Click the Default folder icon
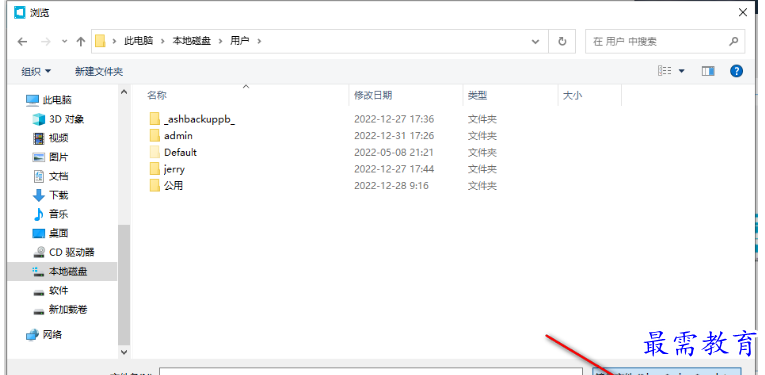The width and height of the screenshot is (765, 375). point(155,152)
